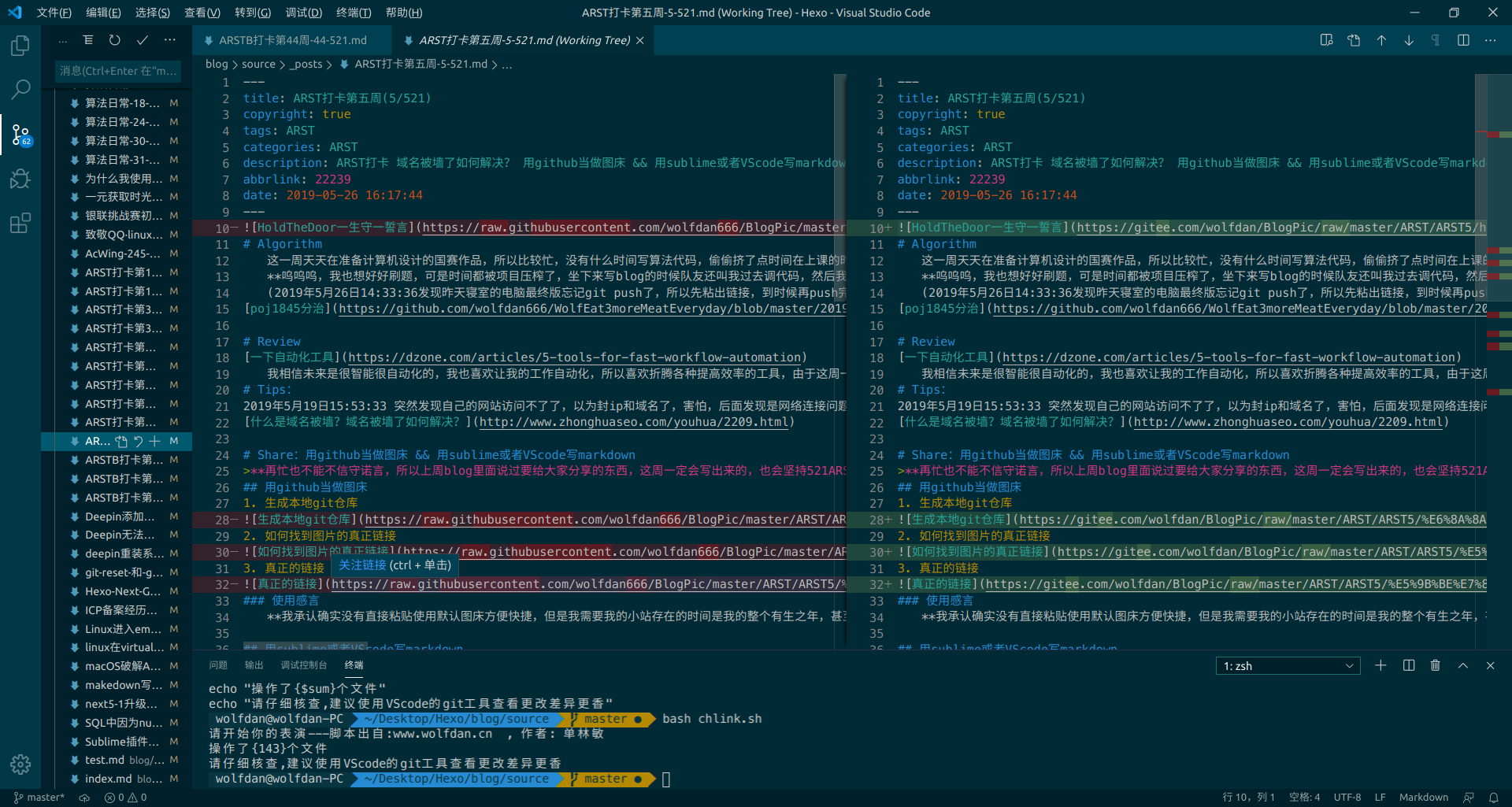Open source control views ellipsis left of tree icon
The height and width of the screenshot is (807, 1512).
point(63,40)
